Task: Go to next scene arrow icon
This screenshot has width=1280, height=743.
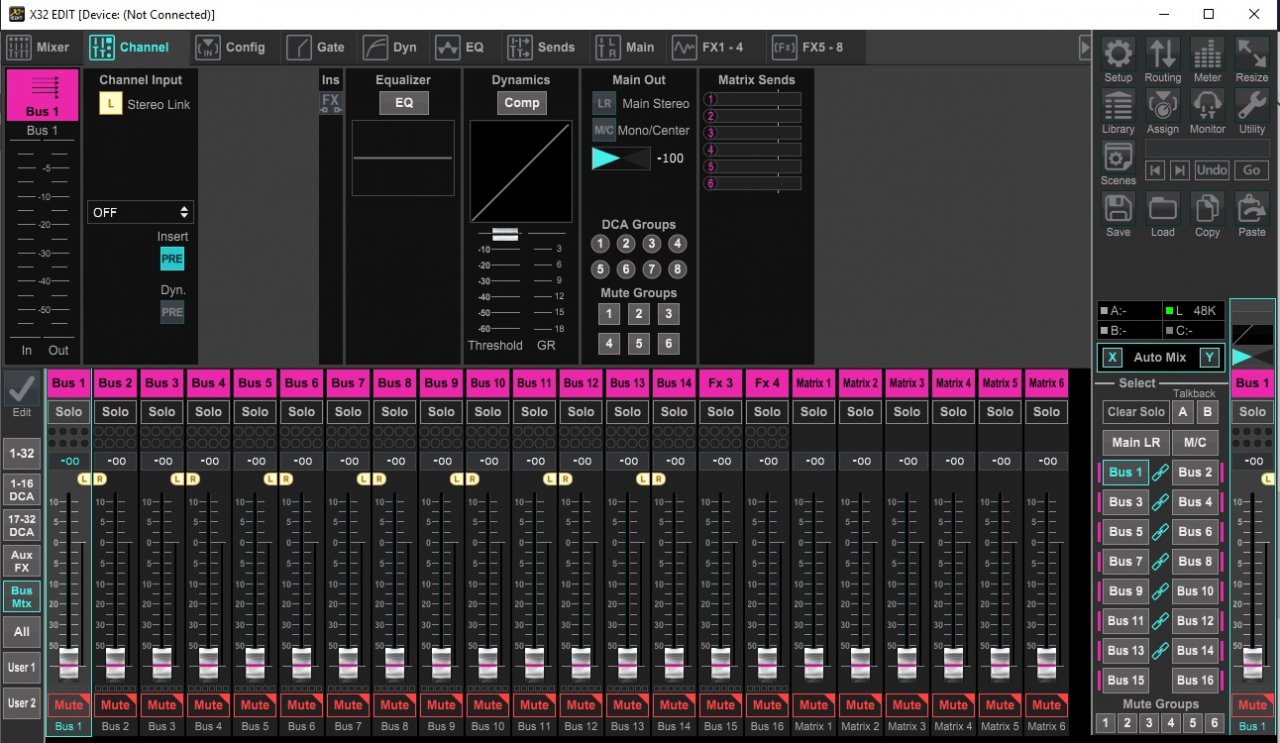Action: click(x=1180, y=170)
